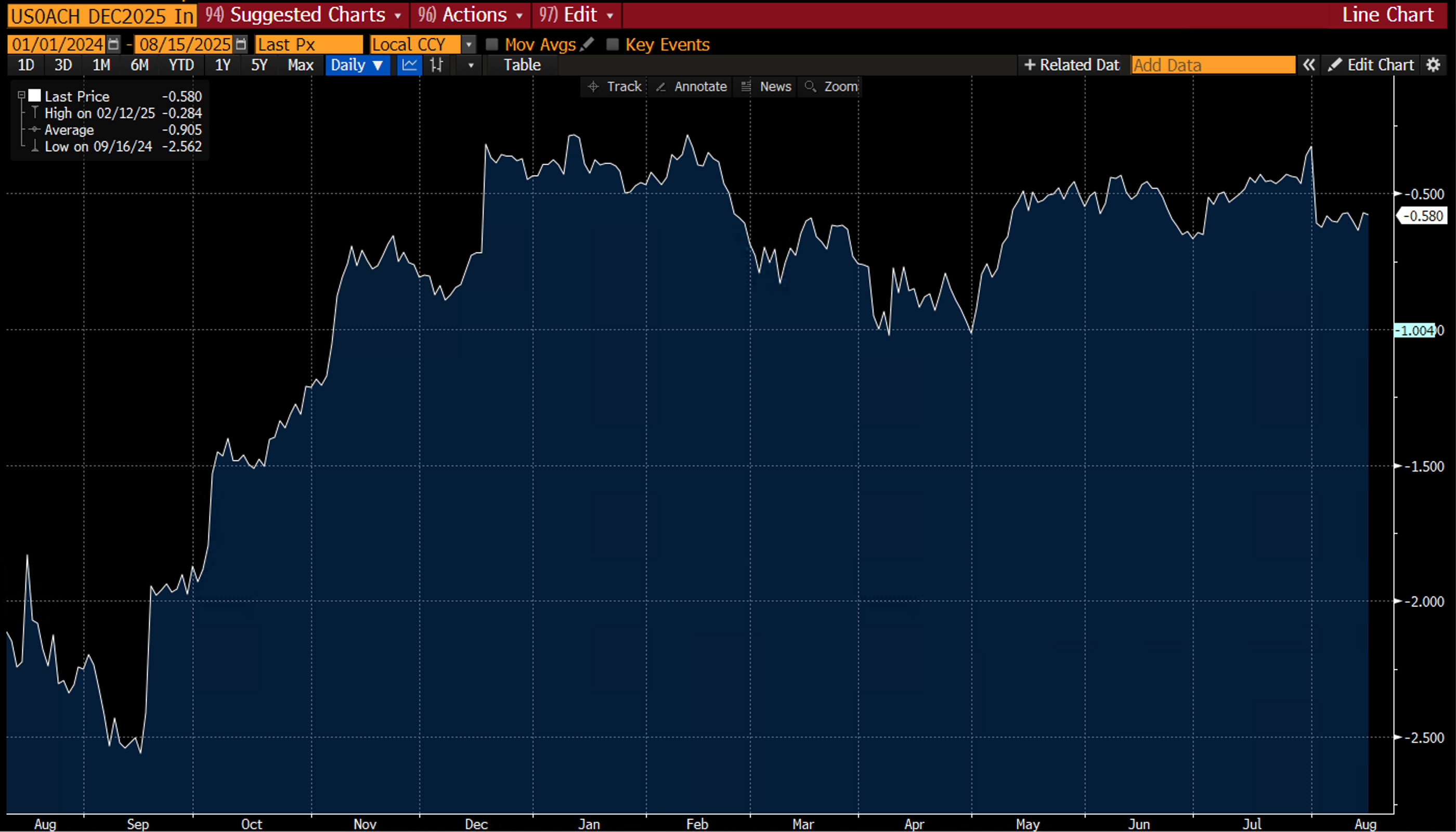Open chart settings gear icon

tap(1433, 65)
